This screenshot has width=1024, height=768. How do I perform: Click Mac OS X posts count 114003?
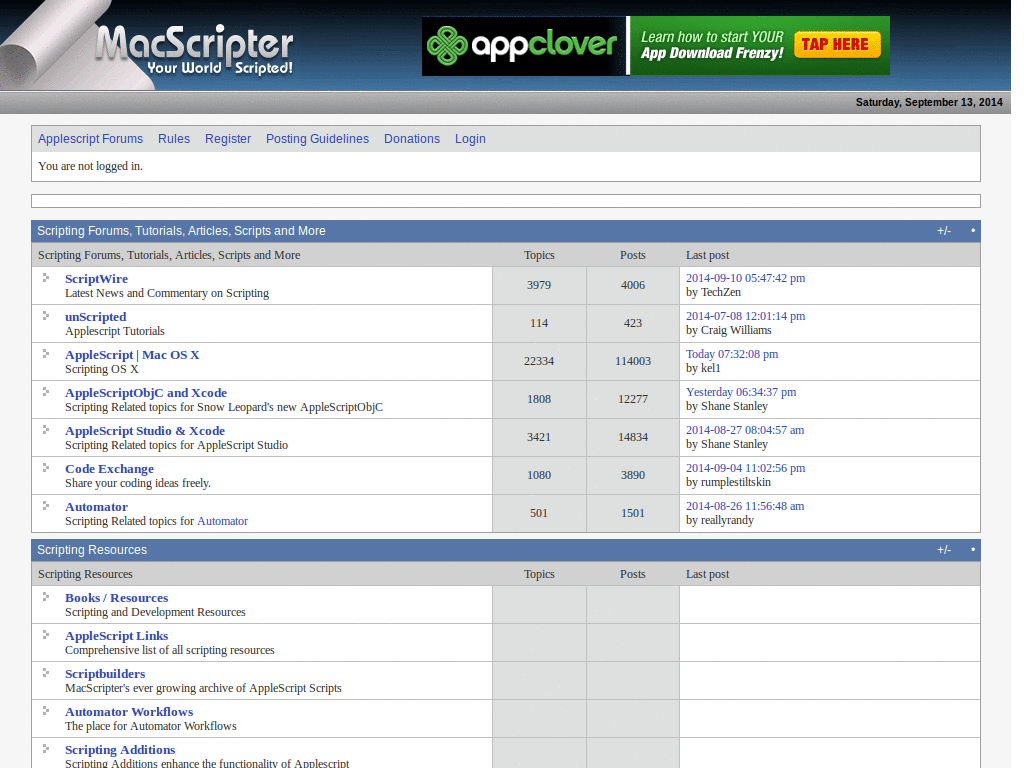(x=633, y=360)
